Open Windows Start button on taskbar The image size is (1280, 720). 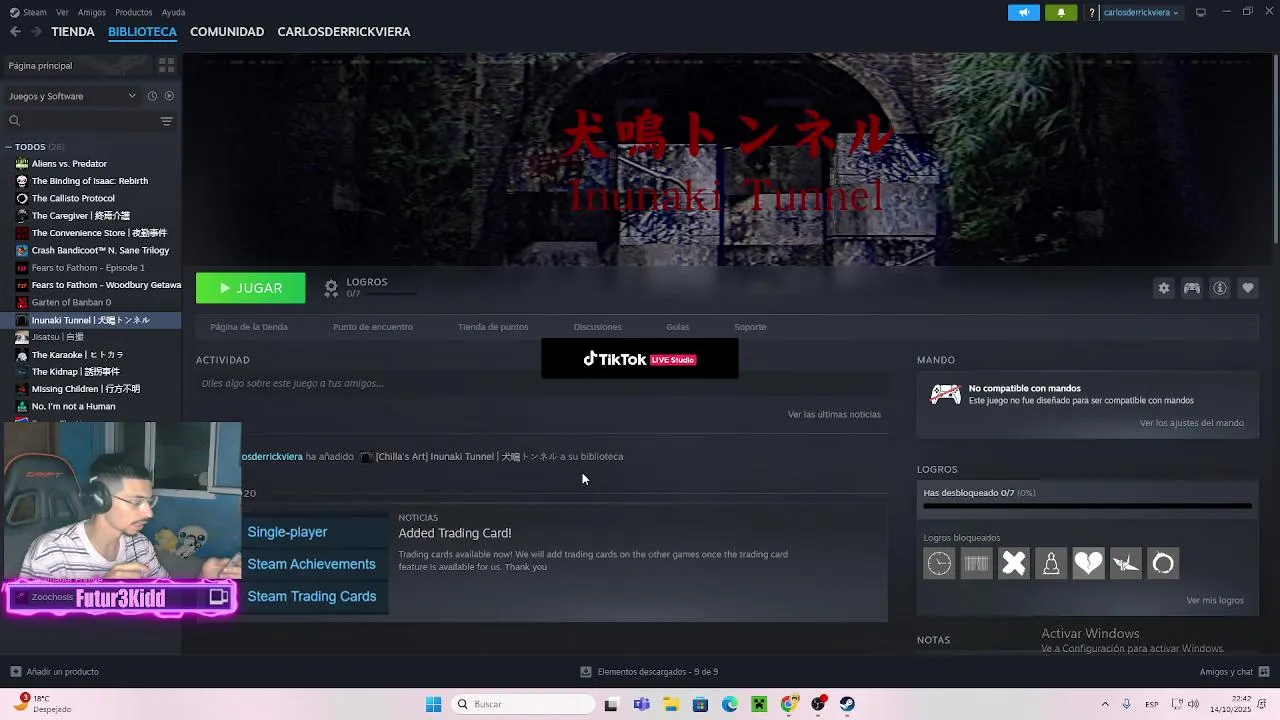tap(433, 704)
